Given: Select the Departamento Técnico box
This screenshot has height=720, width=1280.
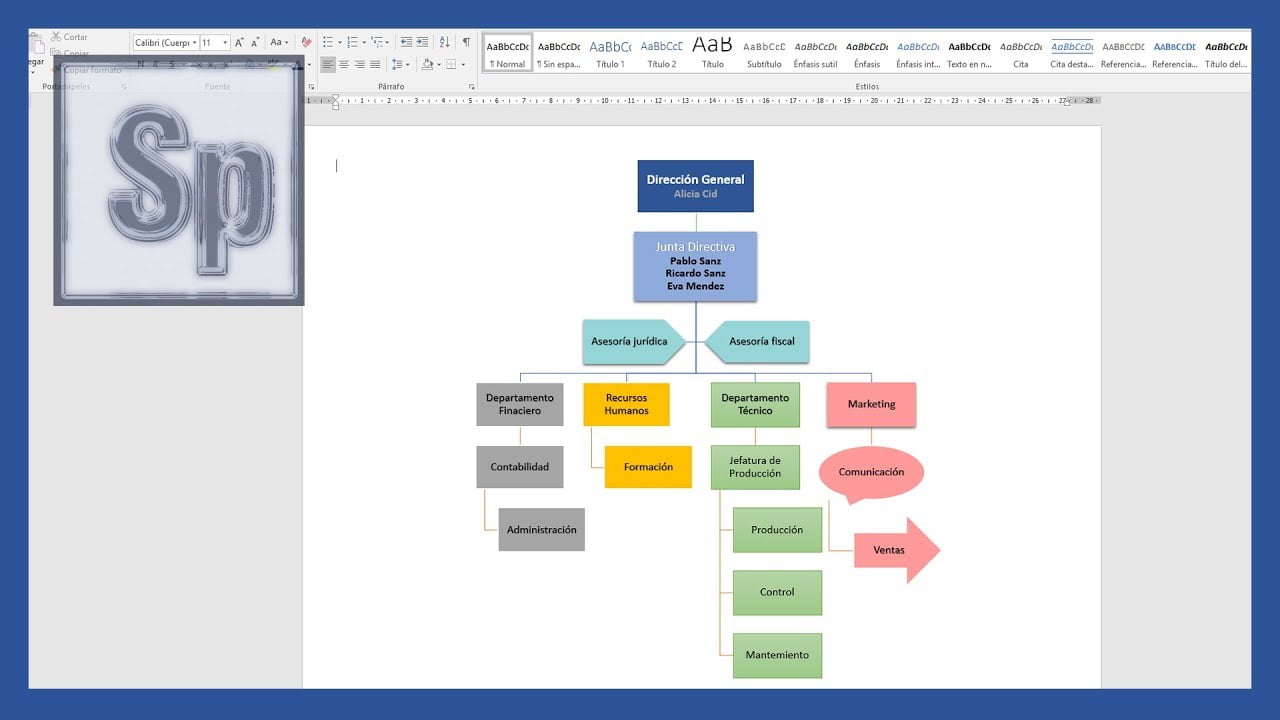Looking at the screenshot, I should 755,404.
